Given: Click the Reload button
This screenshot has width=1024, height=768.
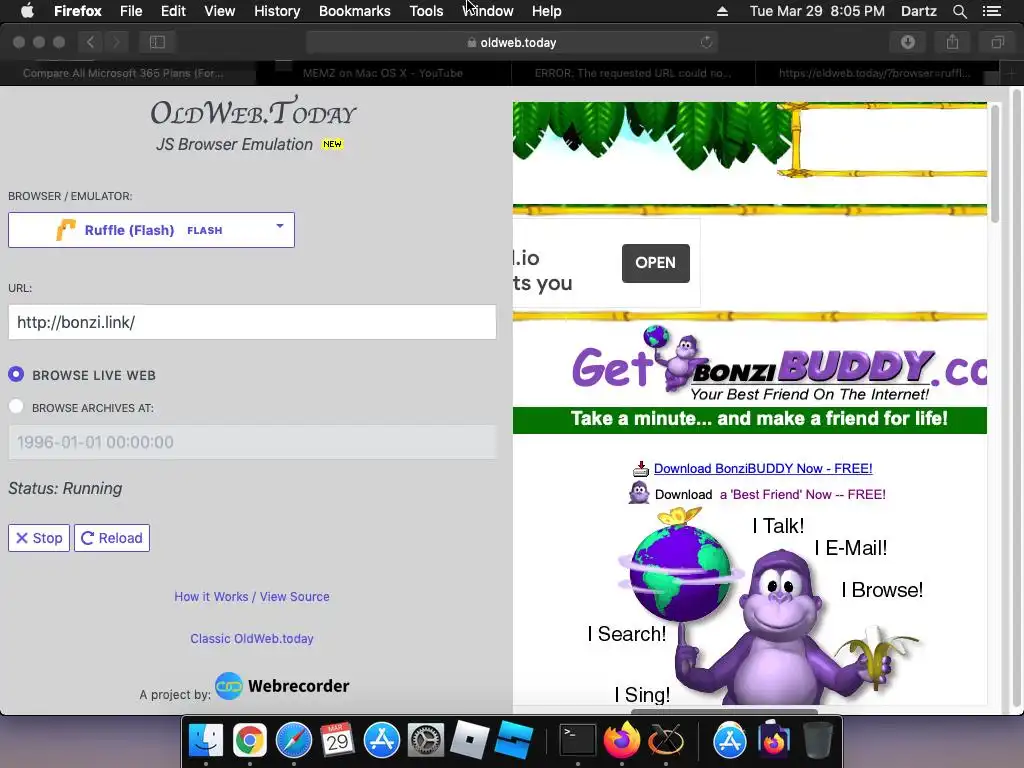Looking at the screenshot, I should tap(112, 538).
